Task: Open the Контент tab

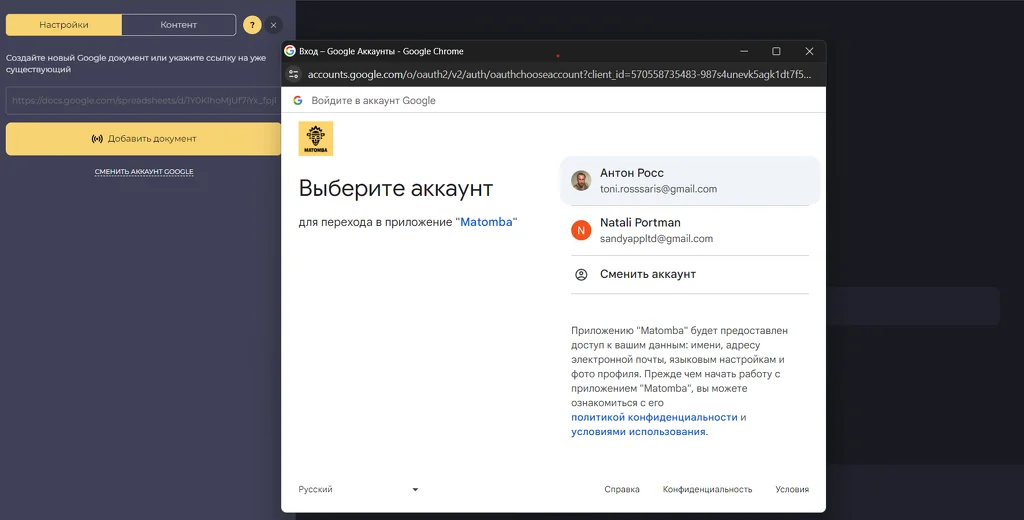Action: [x=178, y=25]
